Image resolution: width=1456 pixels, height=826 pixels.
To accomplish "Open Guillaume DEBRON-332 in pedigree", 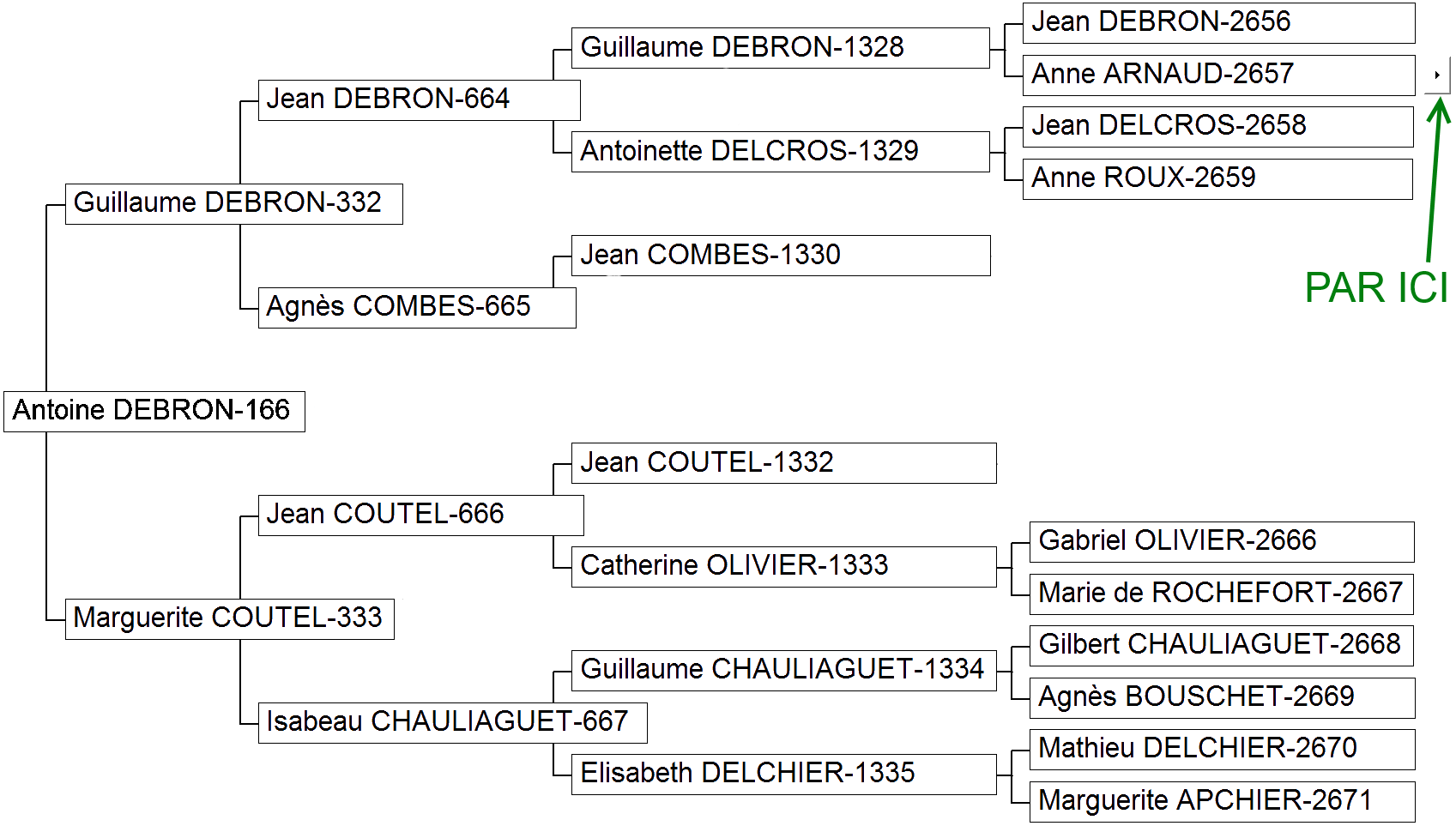I will coord(234,204).
